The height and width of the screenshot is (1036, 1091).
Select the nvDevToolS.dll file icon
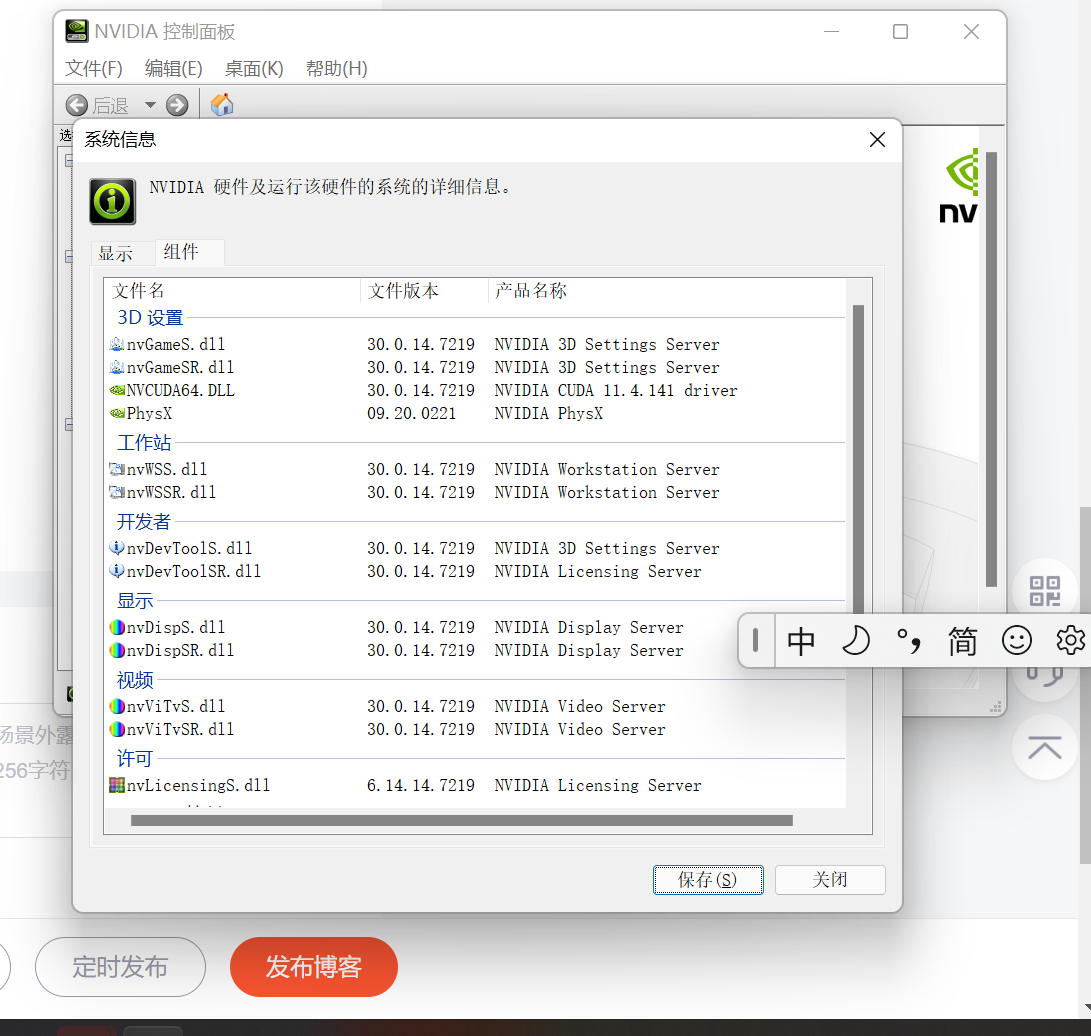[x=117, y=548]
